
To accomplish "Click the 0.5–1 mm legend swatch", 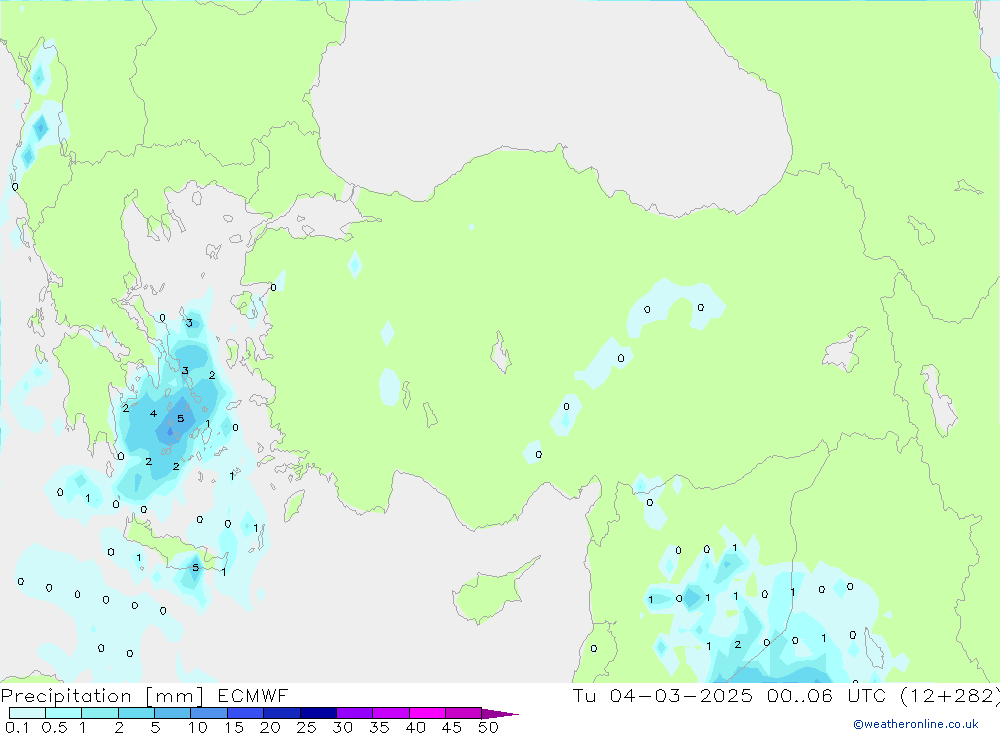I will (x=64, y=713).
